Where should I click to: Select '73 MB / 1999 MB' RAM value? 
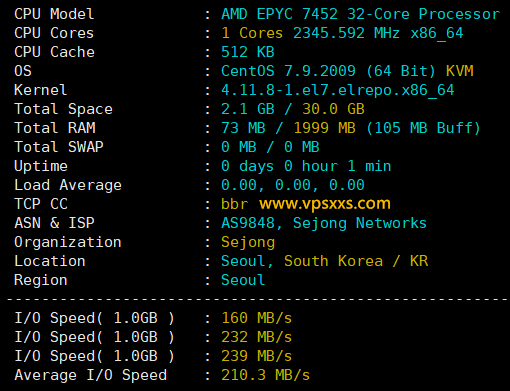click(288, 128)
